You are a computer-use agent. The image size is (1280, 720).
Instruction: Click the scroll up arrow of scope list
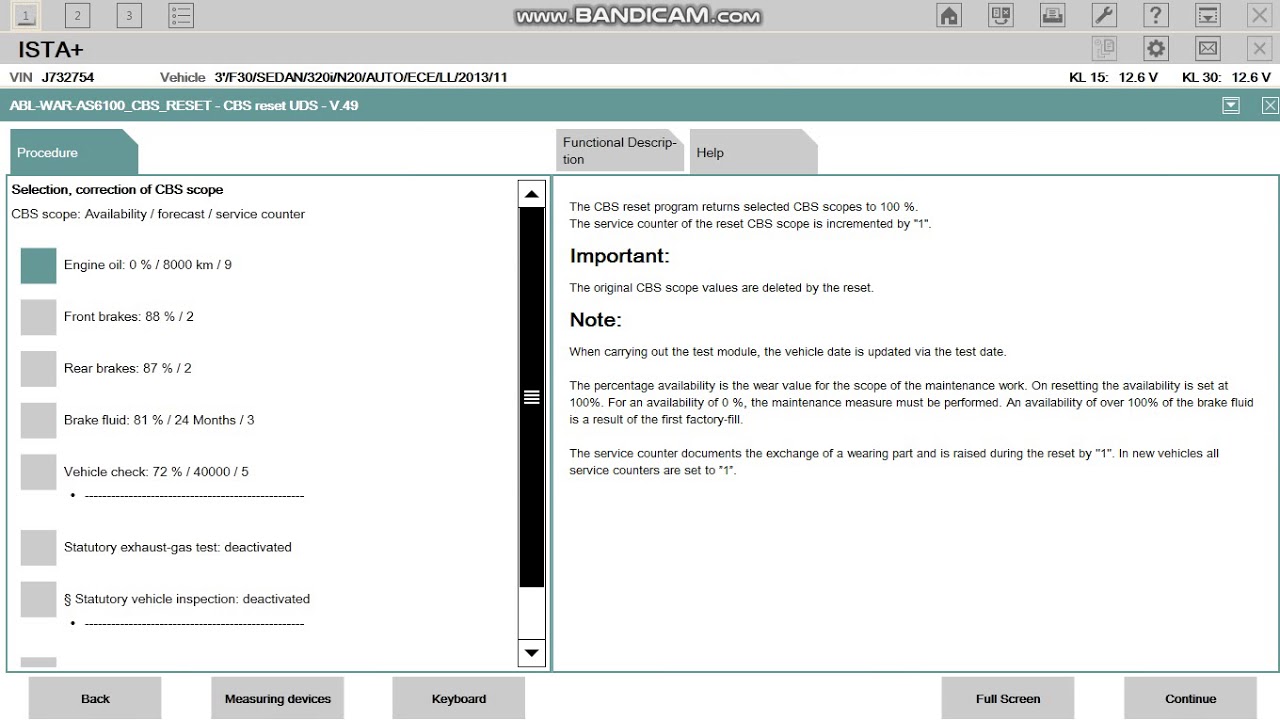532,195
